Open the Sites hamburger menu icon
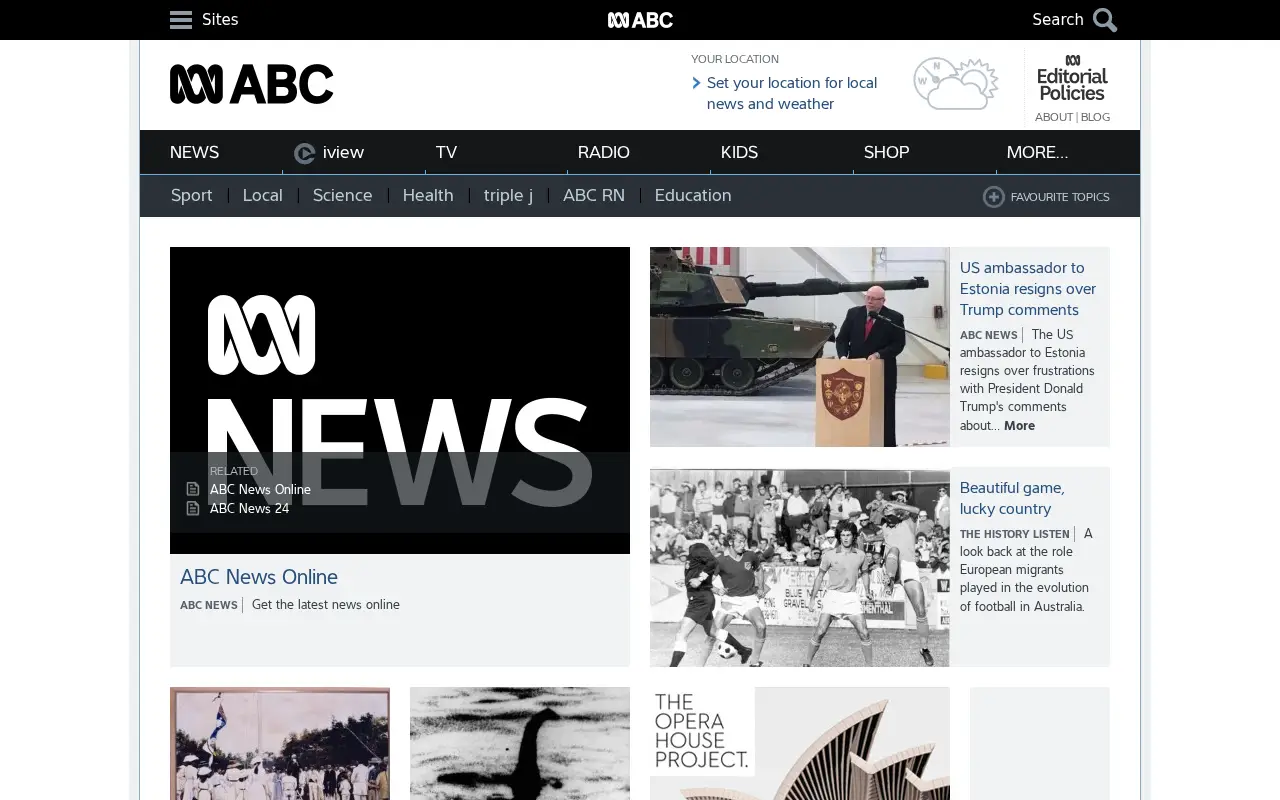This screenshot has width=1280, height=800. coord(181,20)
